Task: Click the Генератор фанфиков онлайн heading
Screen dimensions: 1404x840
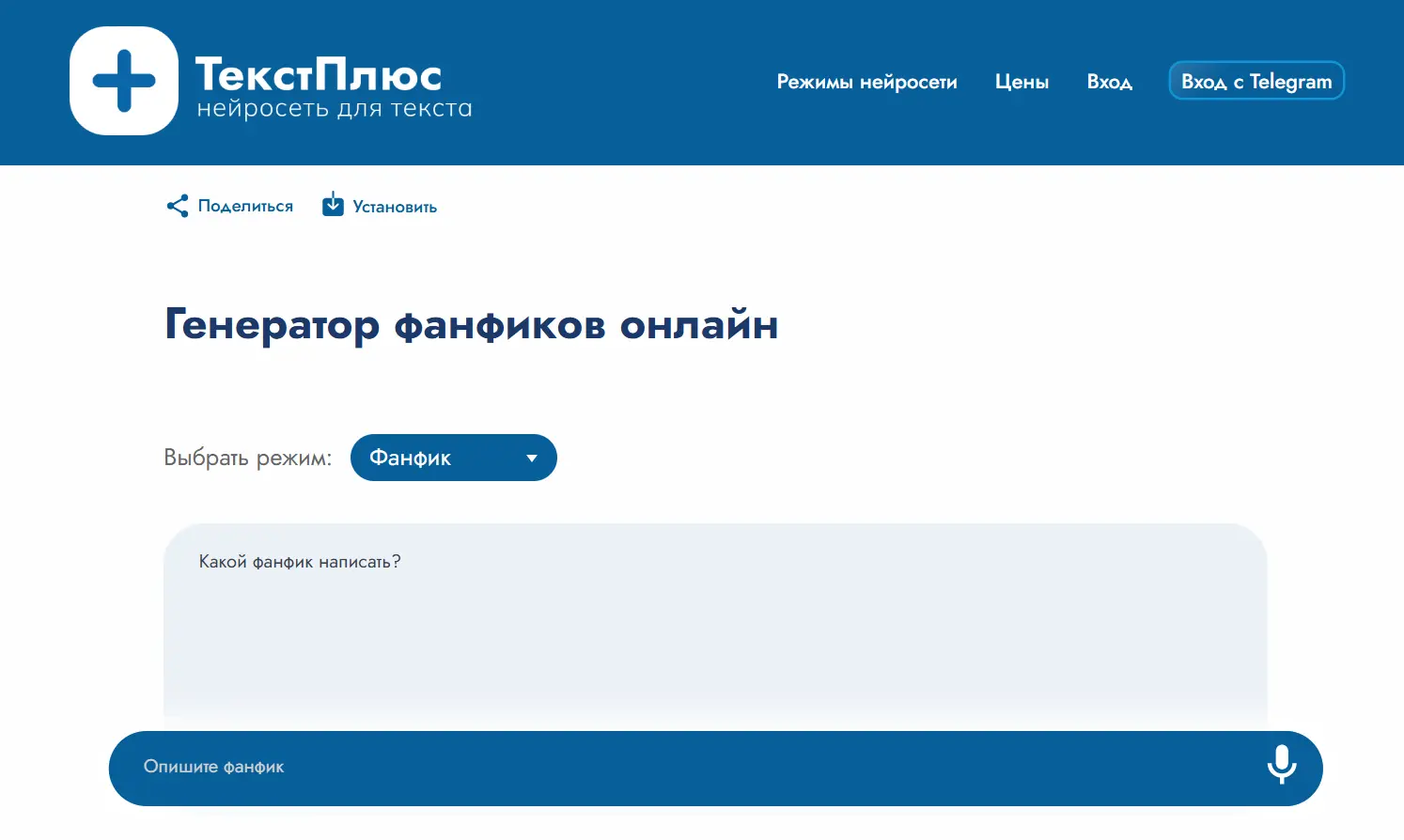Action: (x=471, y=324)
